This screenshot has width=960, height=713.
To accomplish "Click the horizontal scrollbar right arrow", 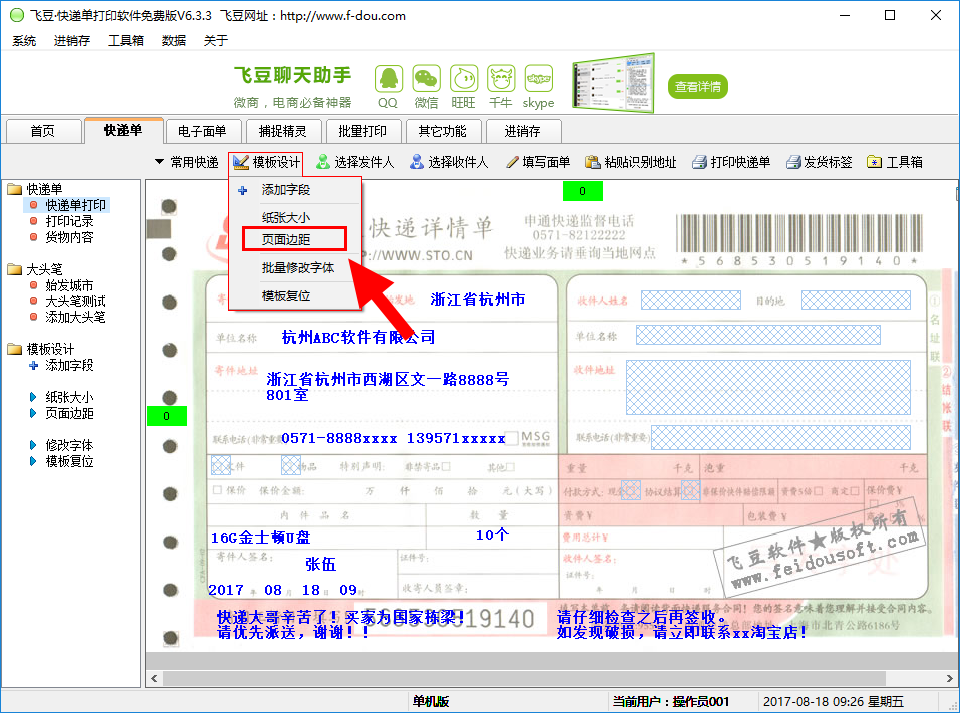I will coord(950,678).
